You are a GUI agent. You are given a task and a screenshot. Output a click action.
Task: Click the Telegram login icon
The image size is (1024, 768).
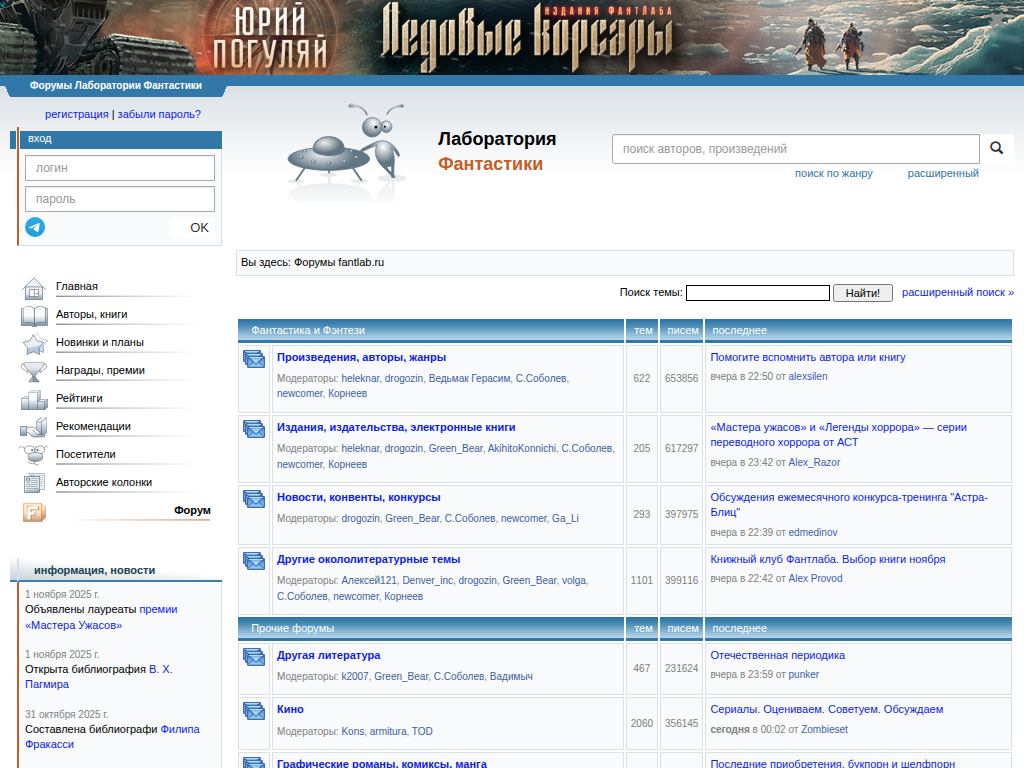pos(35,227)
